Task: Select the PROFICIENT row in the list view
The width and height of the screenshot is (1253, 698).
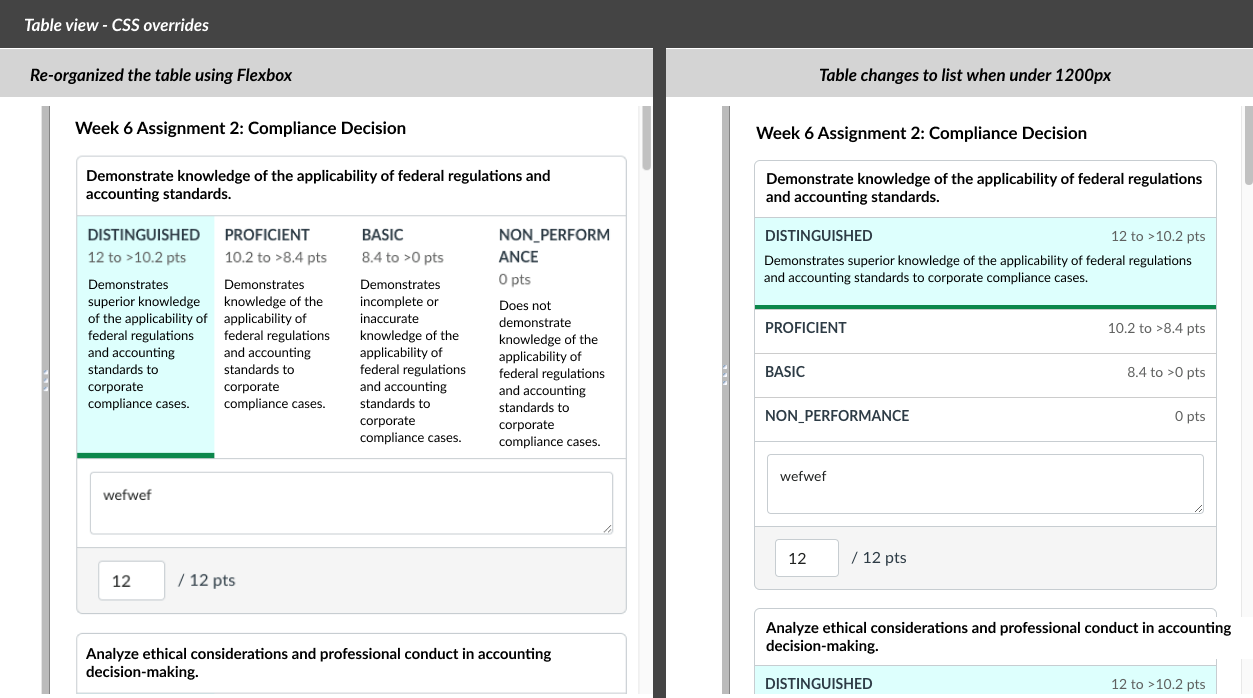Action: 985,328
